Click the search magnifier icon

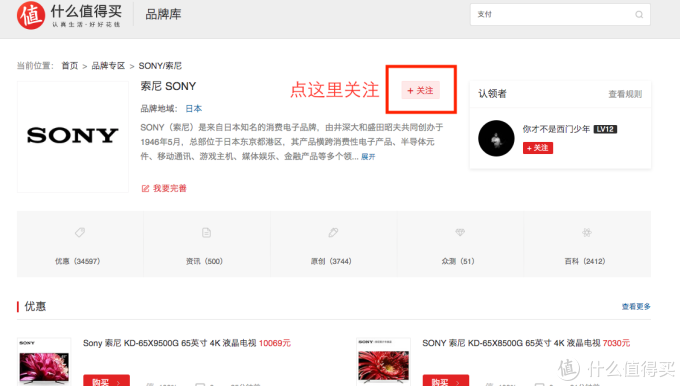pyautogui.click(x=639, y=15)
